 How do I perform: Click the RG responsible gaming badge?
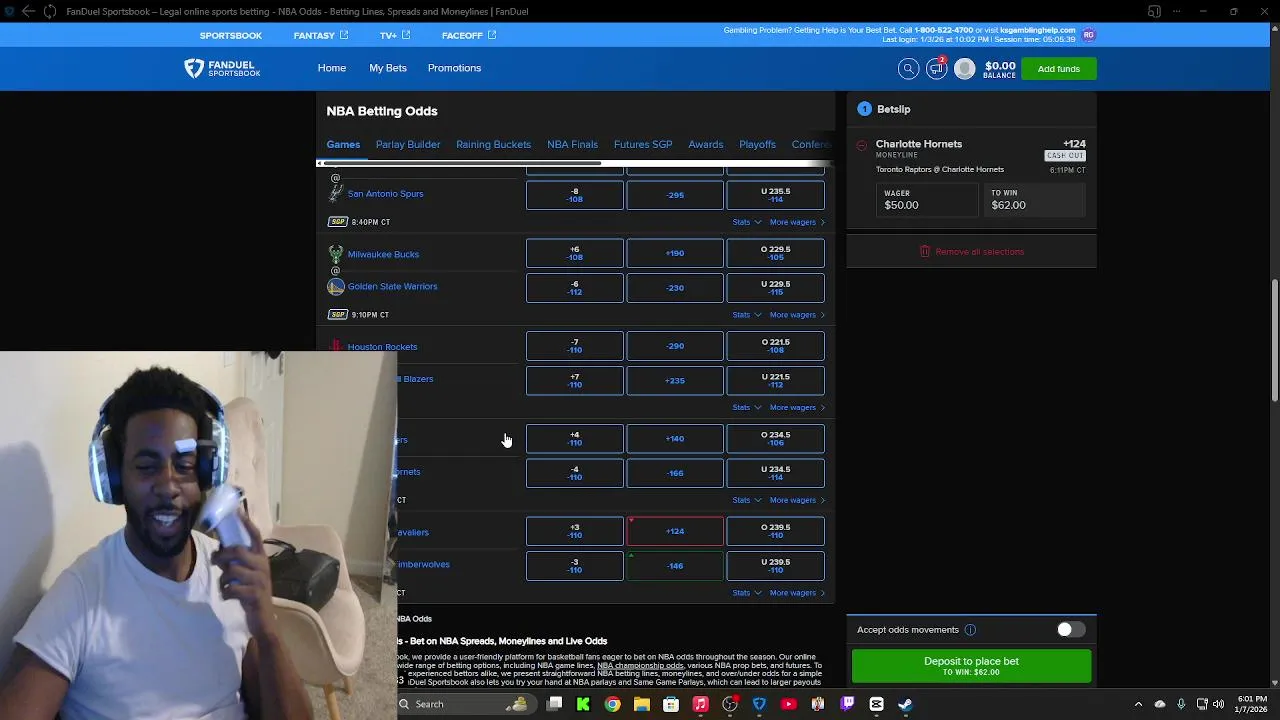pos(1089,35)
